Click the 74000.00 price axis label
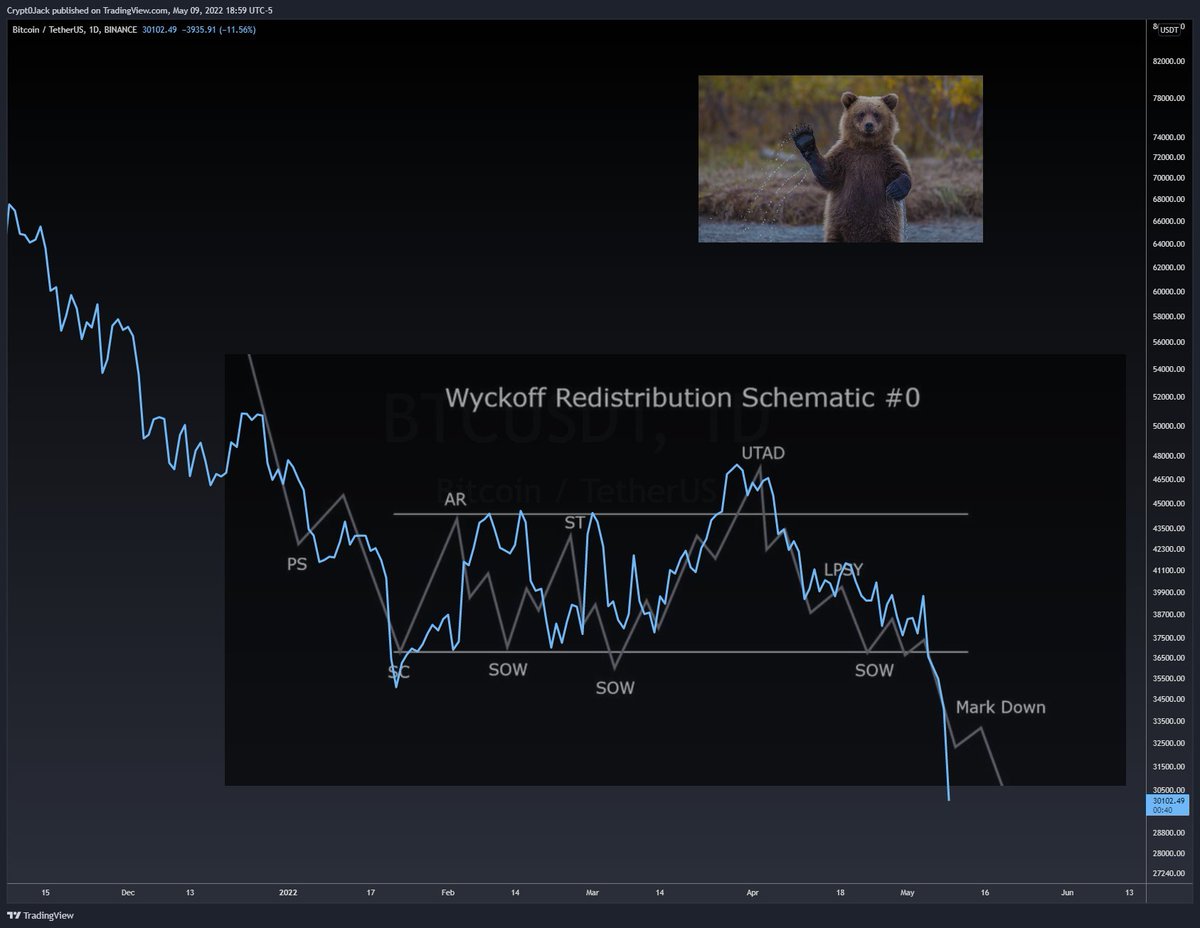The image size is (1200, 928). (1168, 137)
